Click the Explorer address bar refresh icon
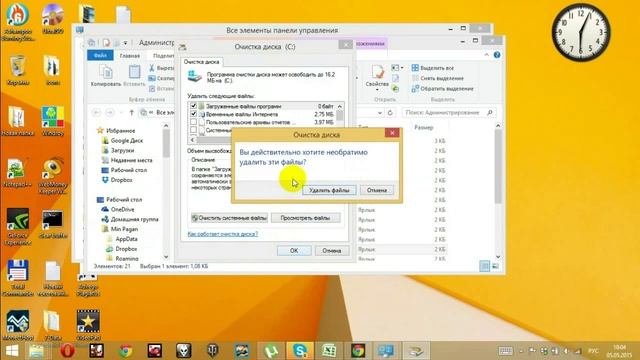The height and width of the screenshot is (360, 640). point(390,113)
